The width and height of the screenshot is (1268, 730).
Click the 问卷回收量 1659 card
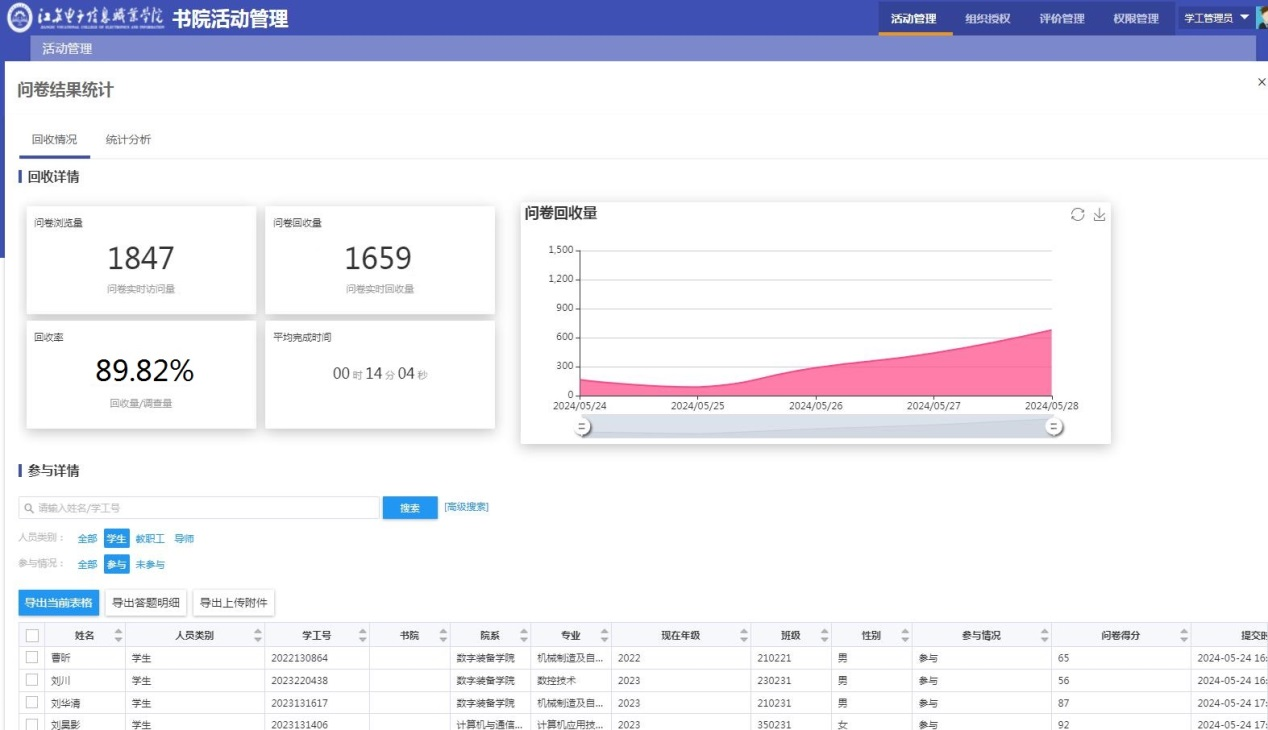pos(380,260)
